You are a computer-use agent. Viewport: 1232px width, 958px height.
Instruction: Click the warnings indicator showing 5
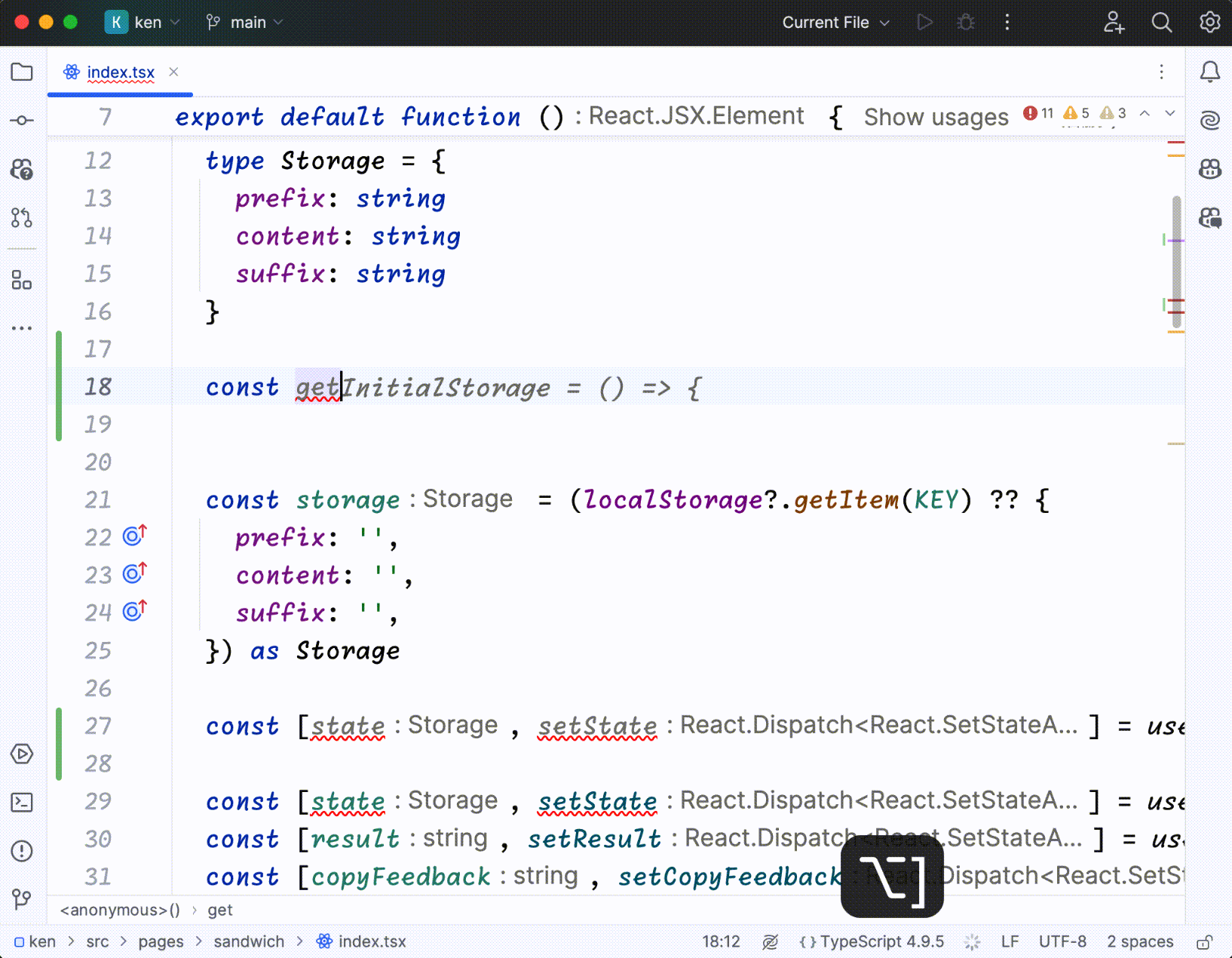pyautogui.click(x=1076, y=113)
